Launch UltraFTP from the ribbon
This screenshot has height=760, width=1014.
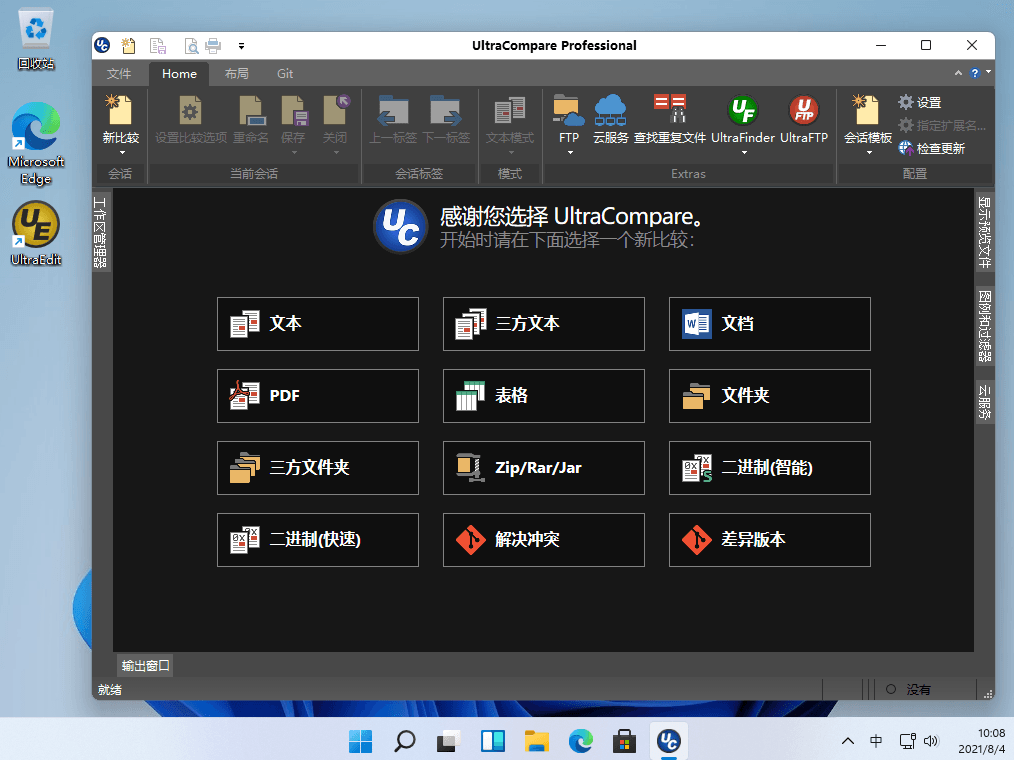tap(804, 120)
